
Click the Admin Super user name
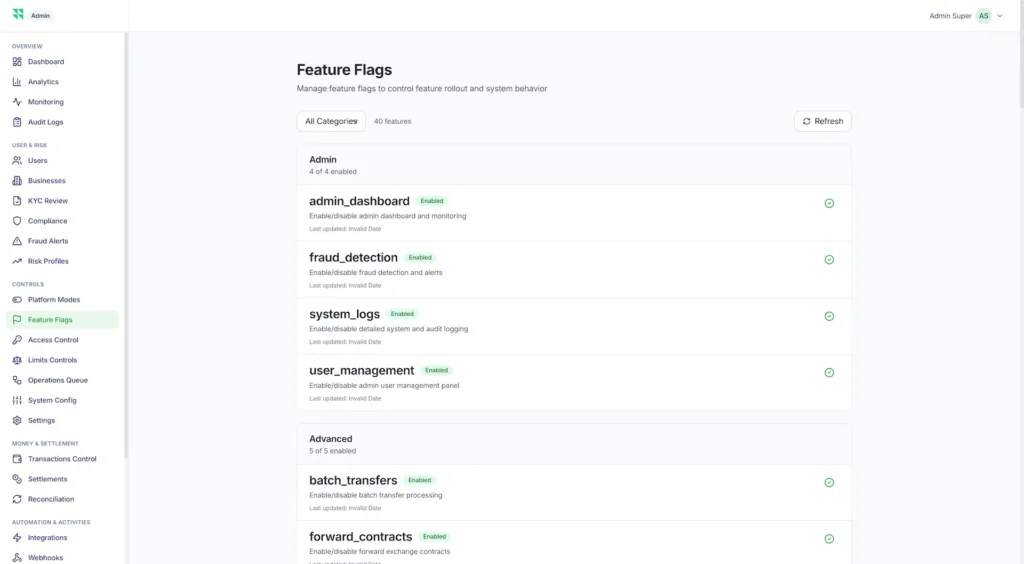click(x=950, y=16)
